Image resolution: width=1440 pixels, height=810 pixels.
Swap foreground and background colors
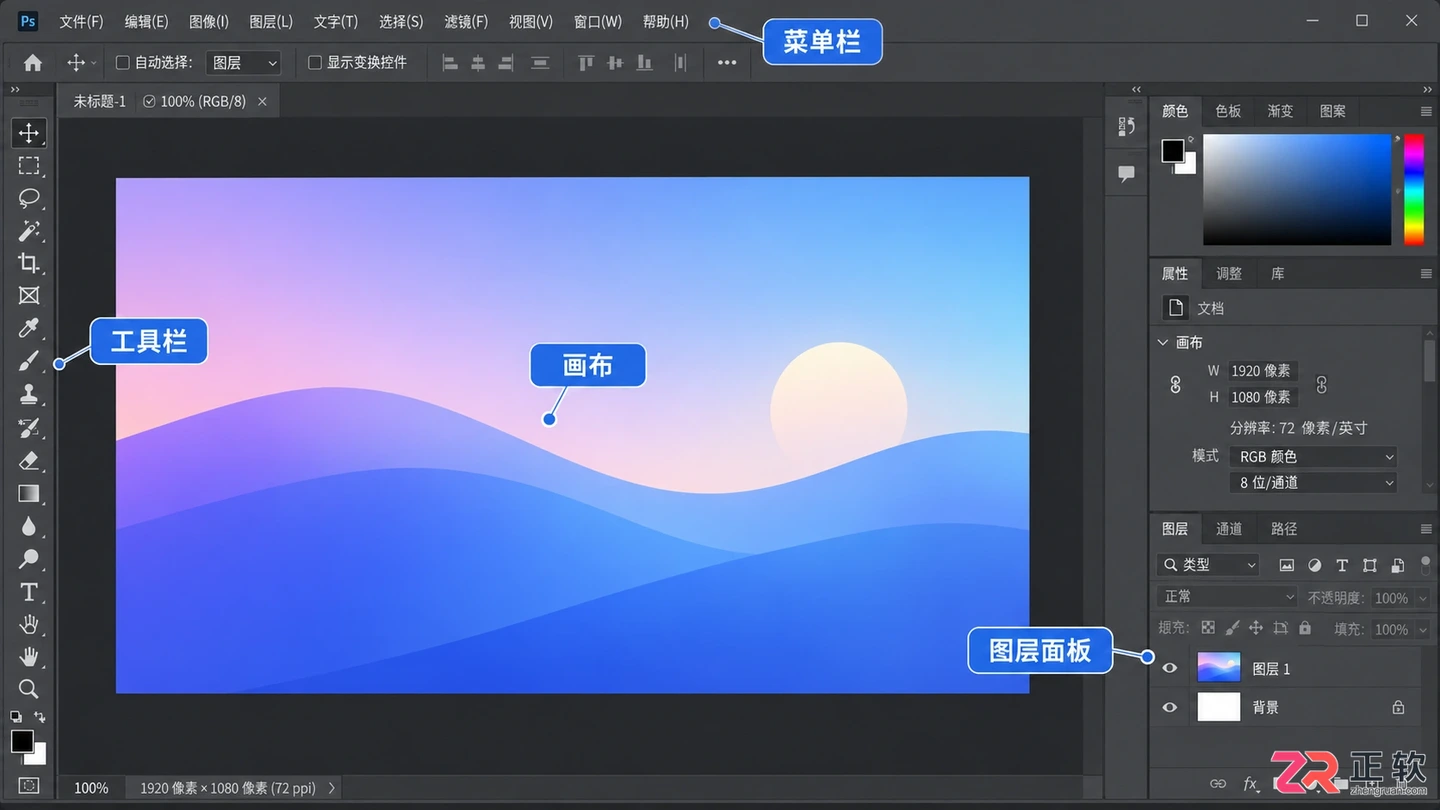(x=40, y=717)
